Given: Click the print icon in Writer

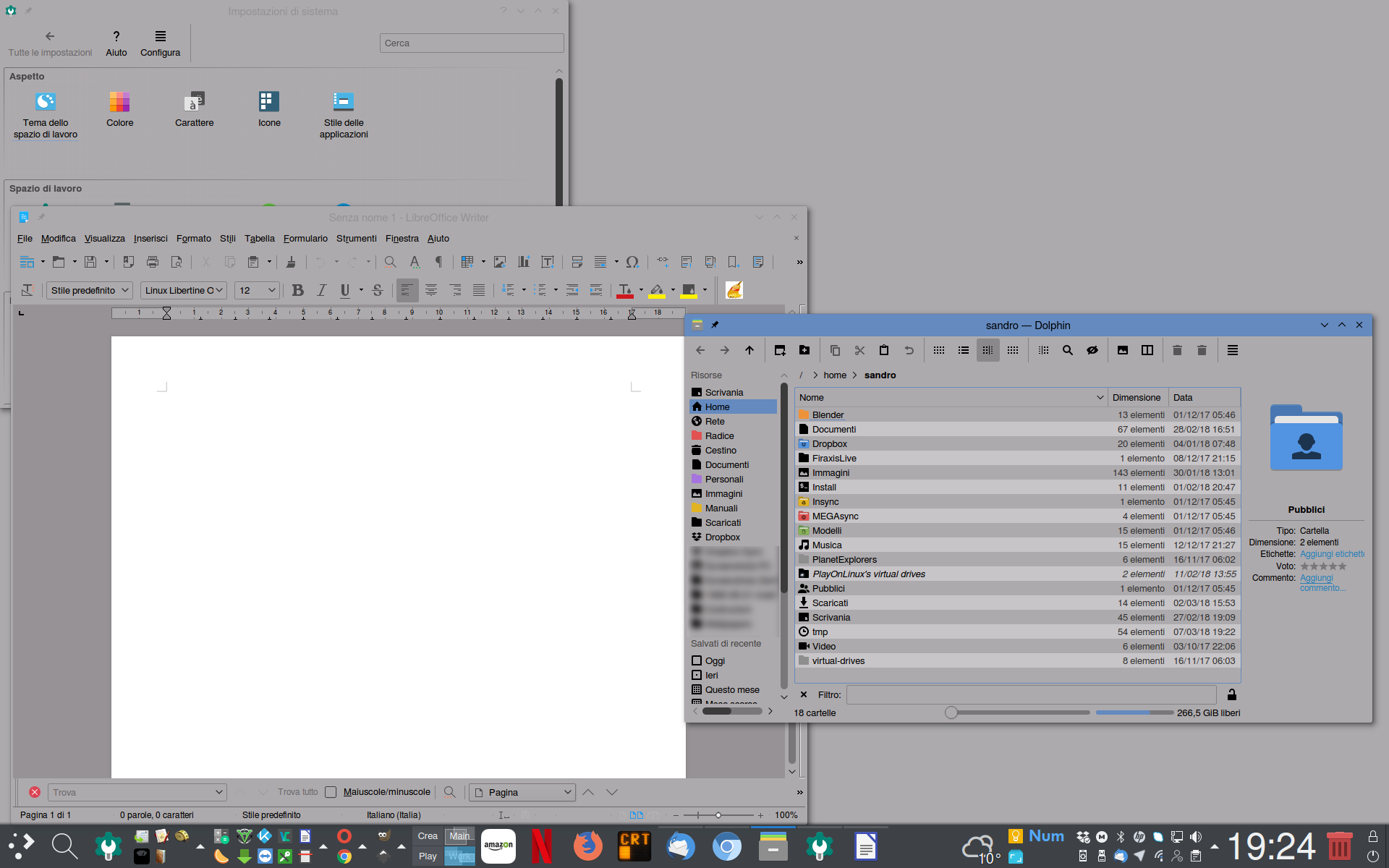Looking at the screenshot, I should pos(153,262).
